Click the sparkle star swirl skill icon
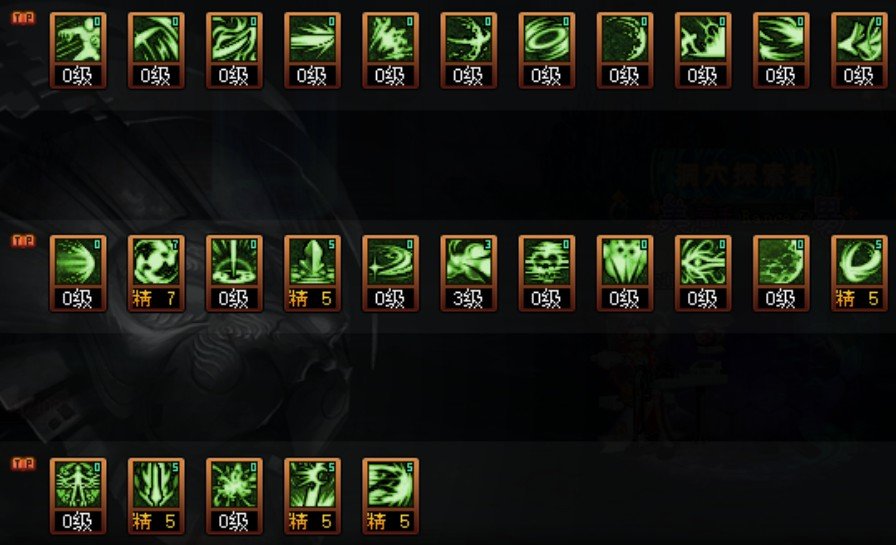The width and height of the screenshot is (896, 545). (x=390, y=273)
